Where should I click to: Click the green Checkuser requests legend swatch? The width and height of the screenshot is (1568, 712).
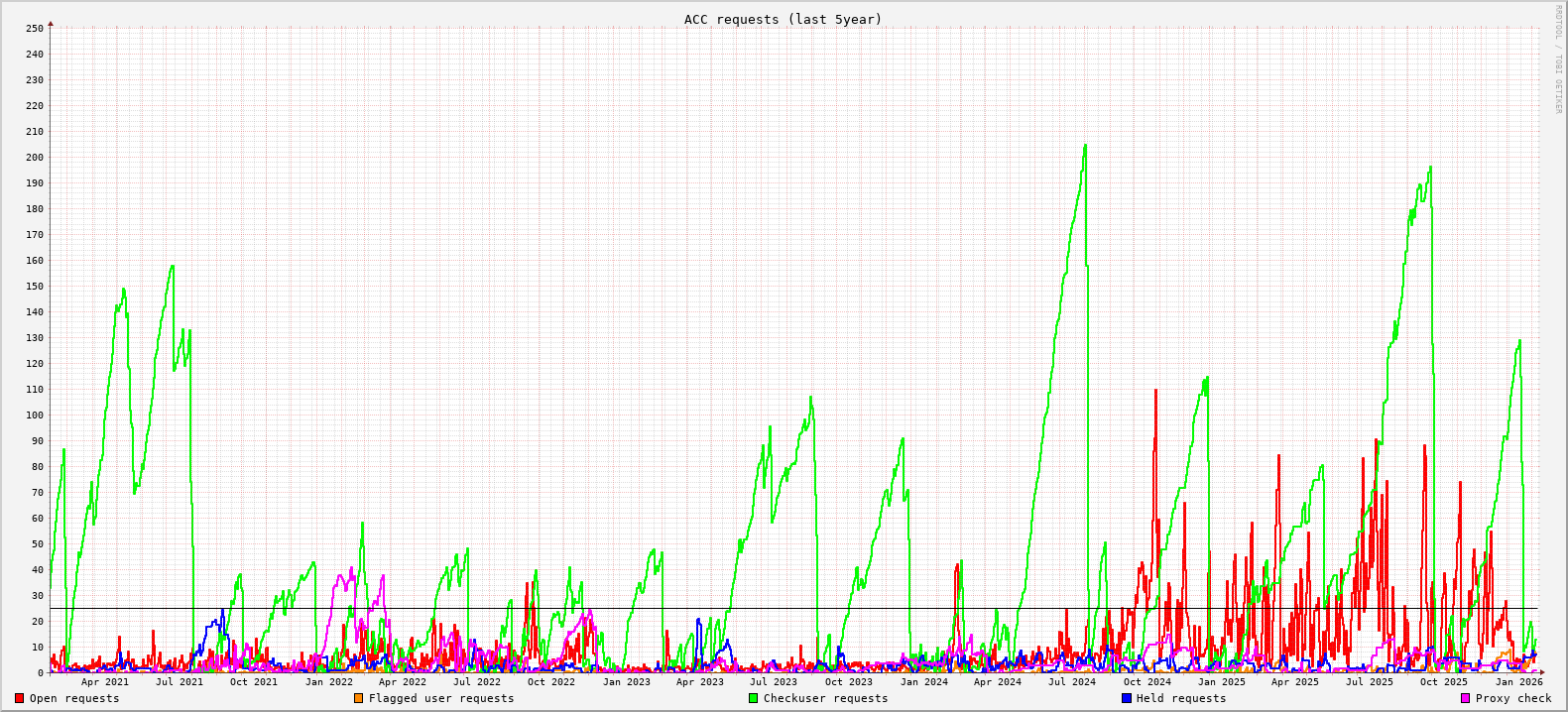coord(753,698)
